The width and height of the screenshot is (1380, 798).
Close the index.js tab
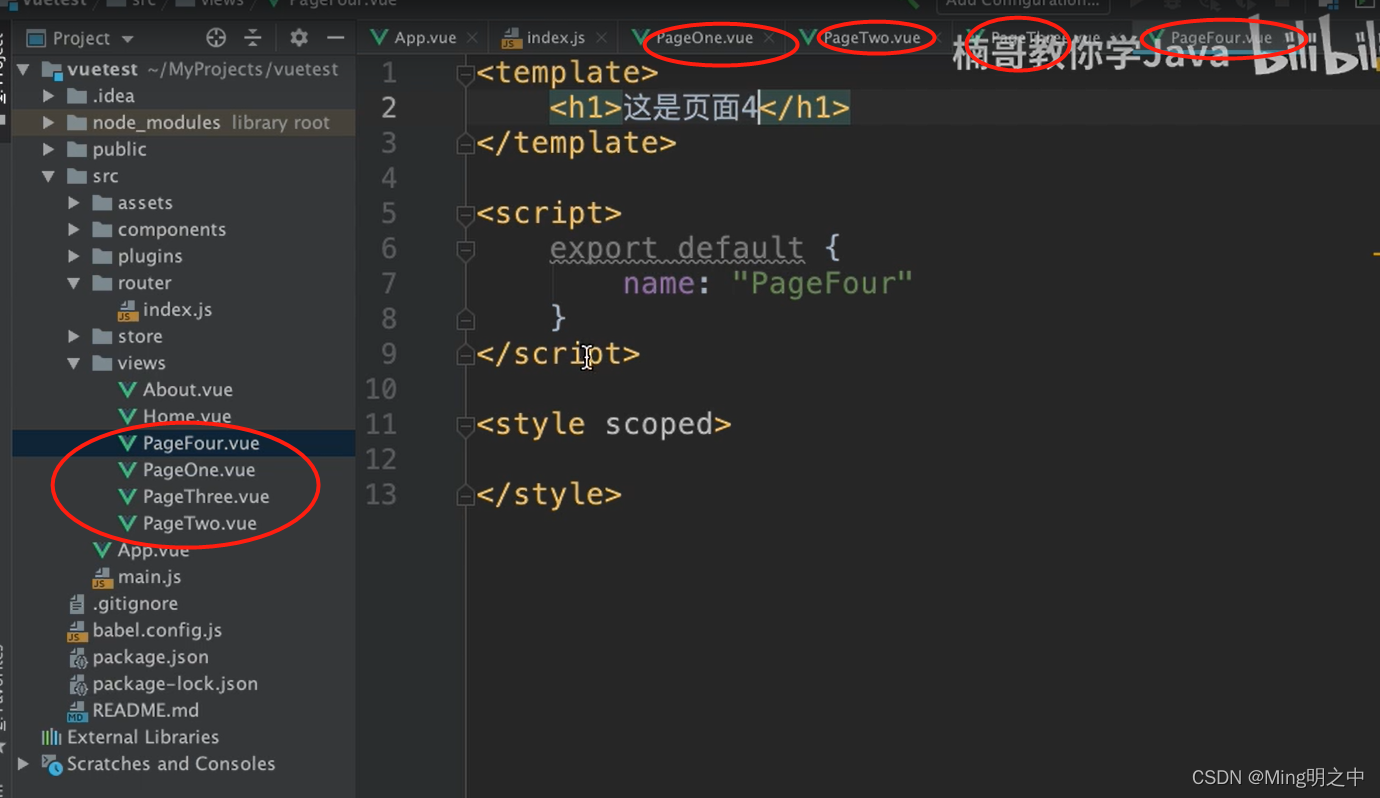pos(601,38)
